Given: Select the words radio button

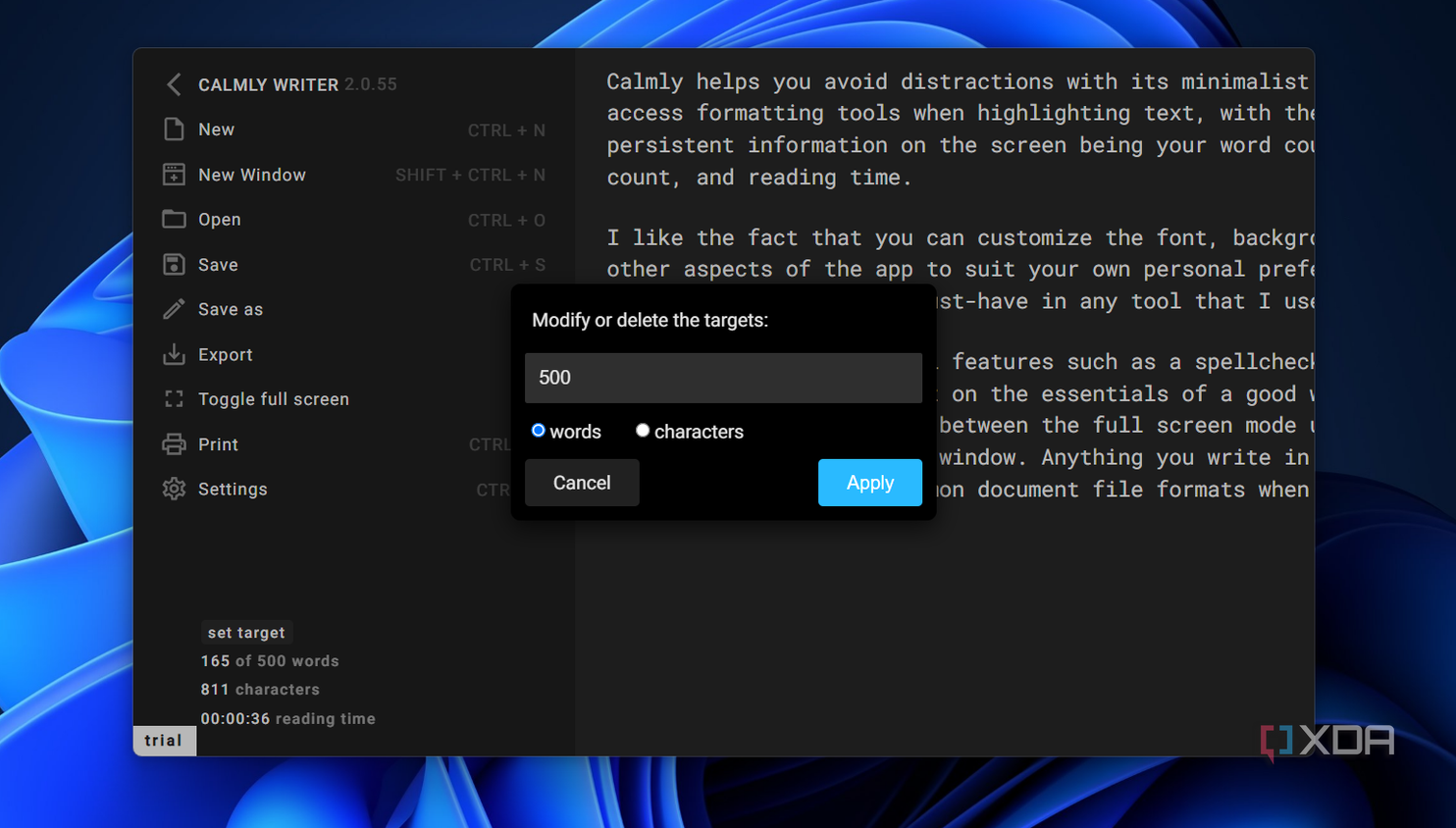Looking at the screenshot, I should [539, 431].
